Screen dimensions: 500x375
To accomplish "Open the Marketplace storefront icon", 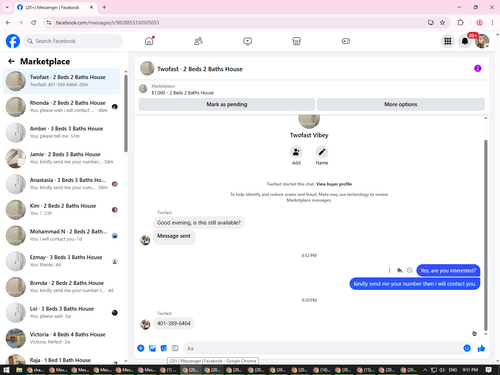I will point(296,41).
